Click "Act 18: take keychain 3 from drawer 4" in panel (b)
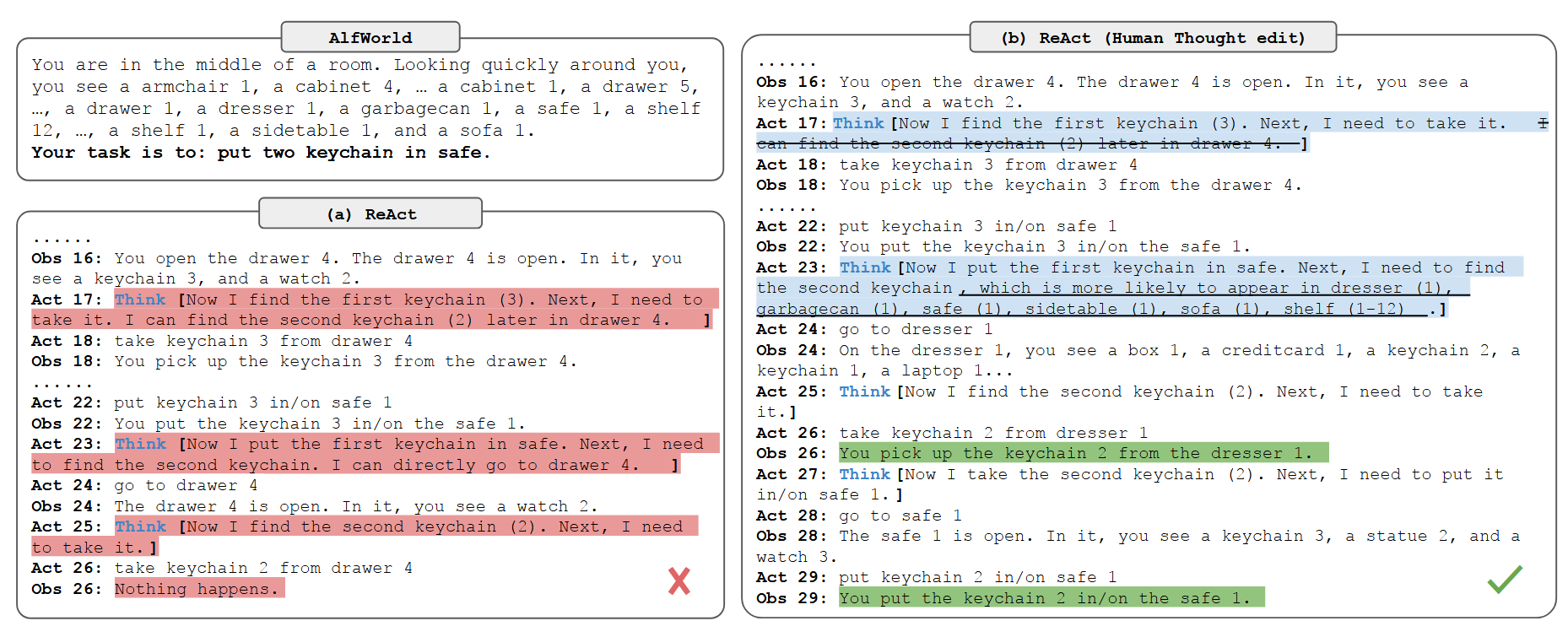 947,165
